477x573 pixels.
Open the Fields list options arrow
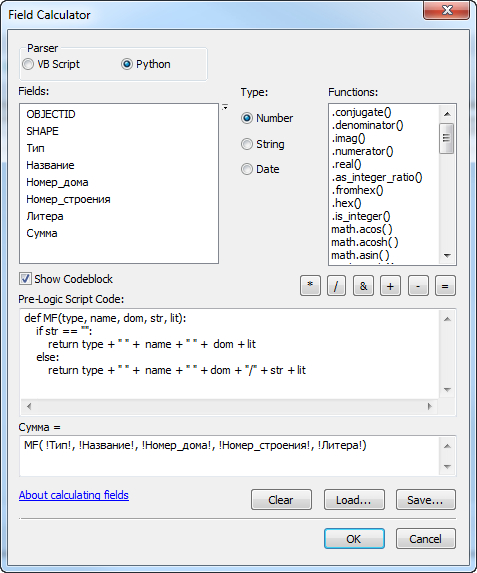(x=225, y=107)
